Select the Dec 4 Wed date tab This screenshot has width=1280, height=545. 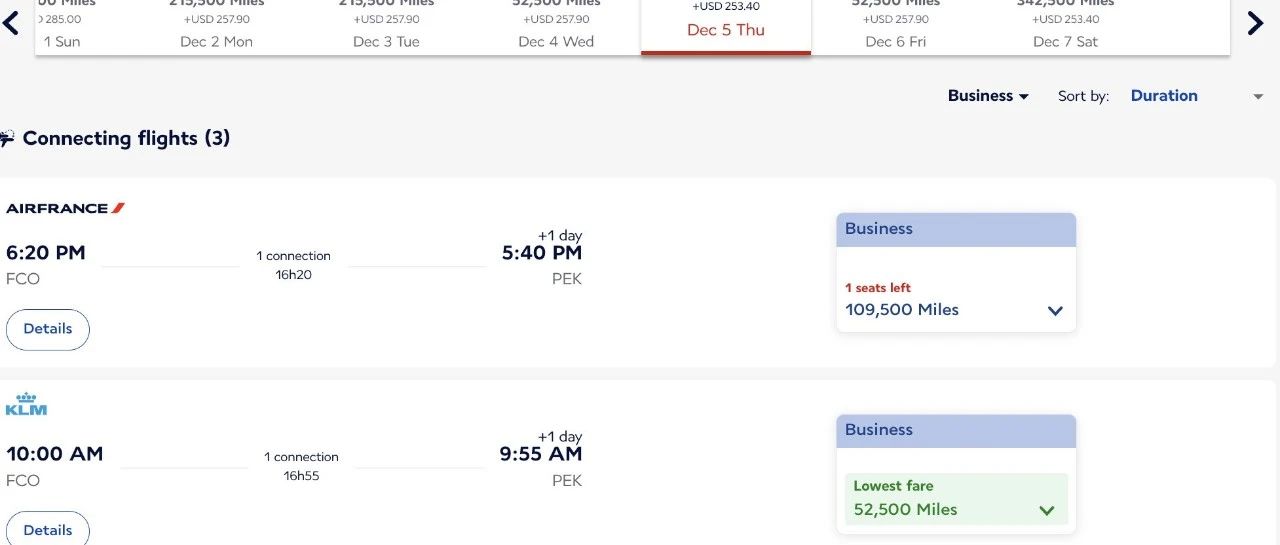tap(556, 27)
